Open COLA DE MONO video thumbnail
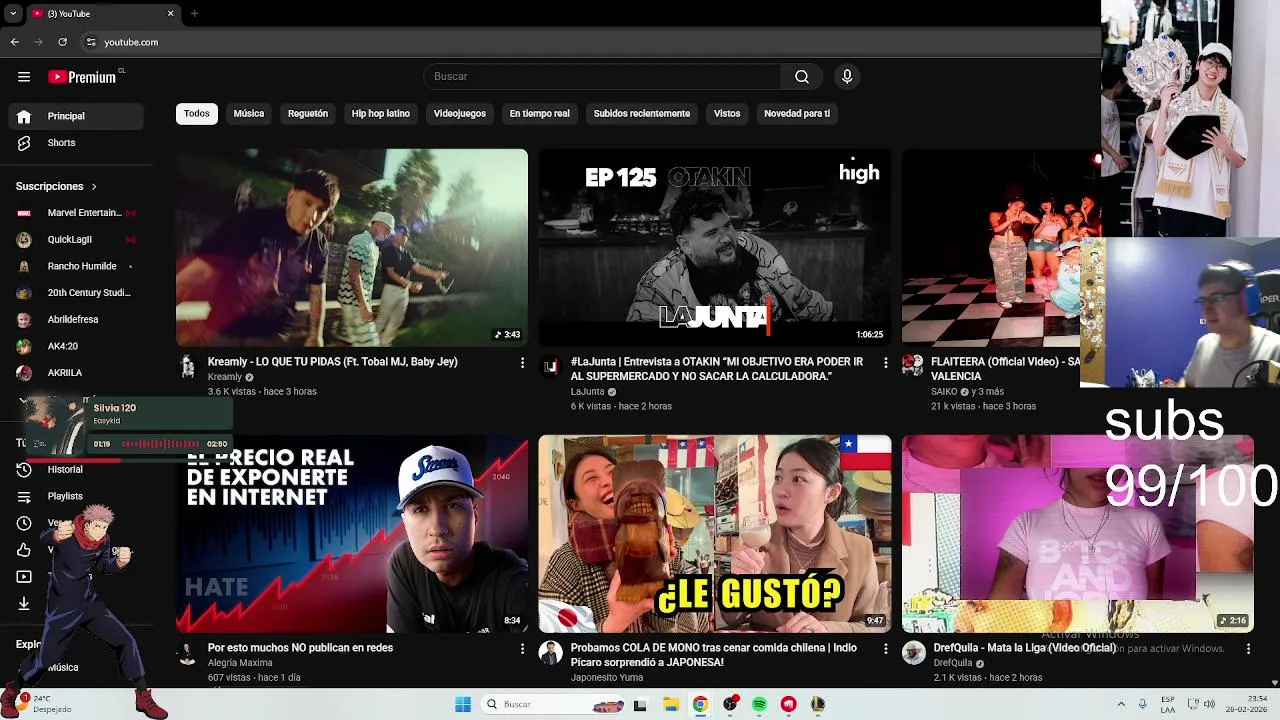 pyautogui.click(x=715, y=533)
